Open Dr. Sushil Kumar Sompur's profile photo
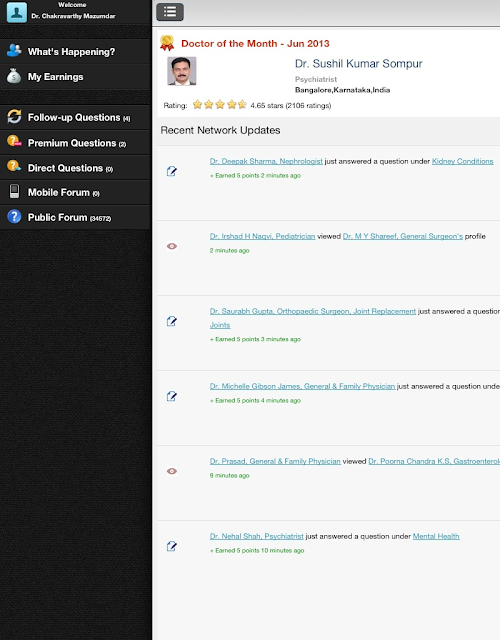Screen dimensions: 500x640 coord(182,71)
